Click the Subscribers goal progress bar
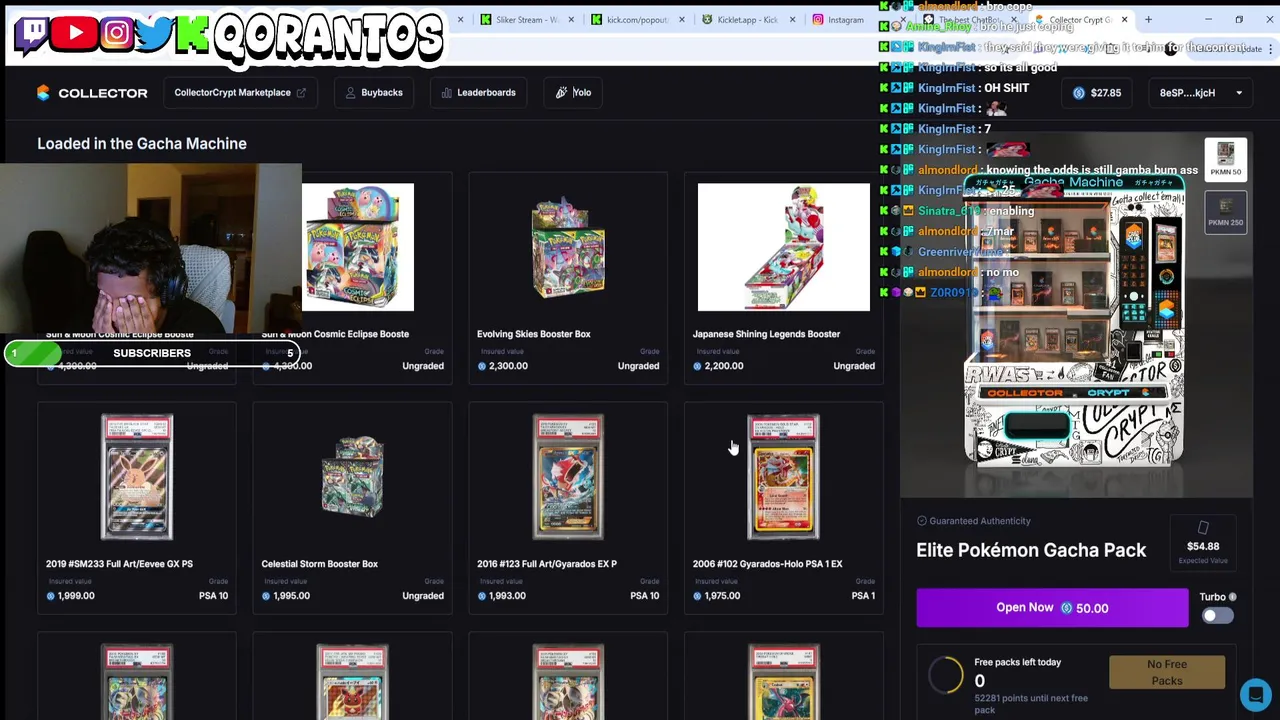1280x720 pixels. pyautogui.click(x=152, y=353)
